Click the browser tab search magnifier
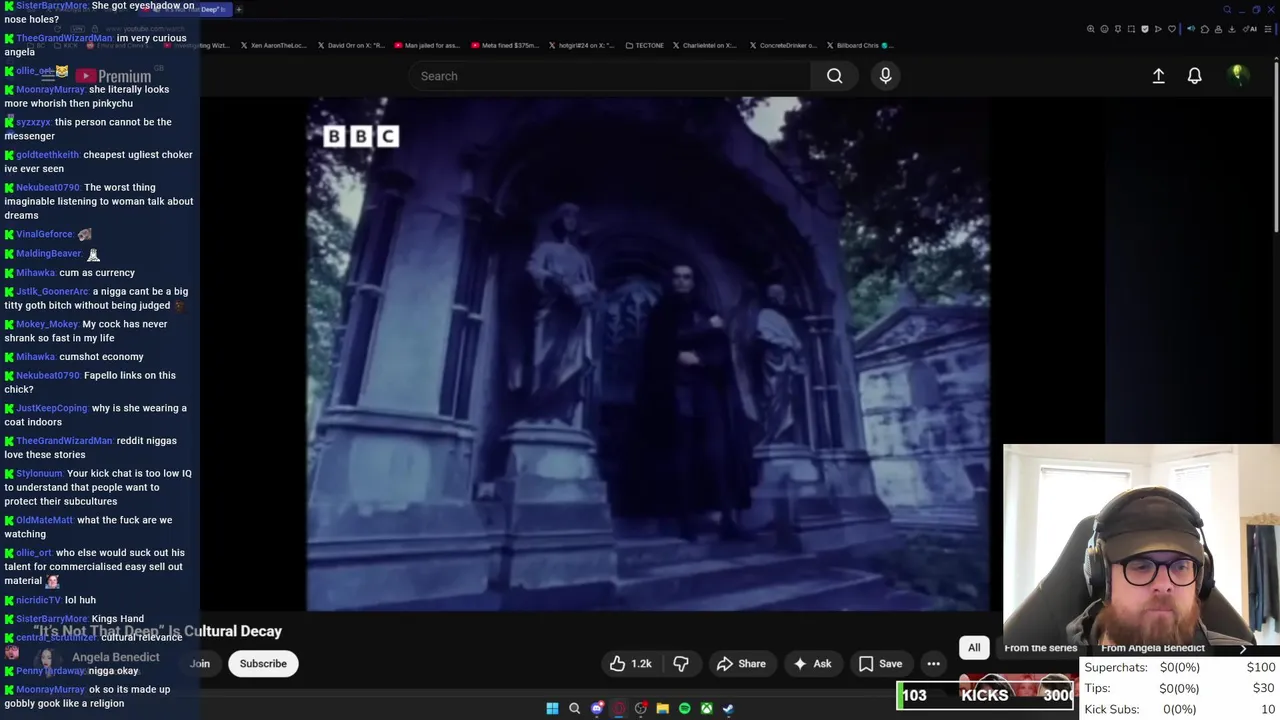 pos(1228,10)
